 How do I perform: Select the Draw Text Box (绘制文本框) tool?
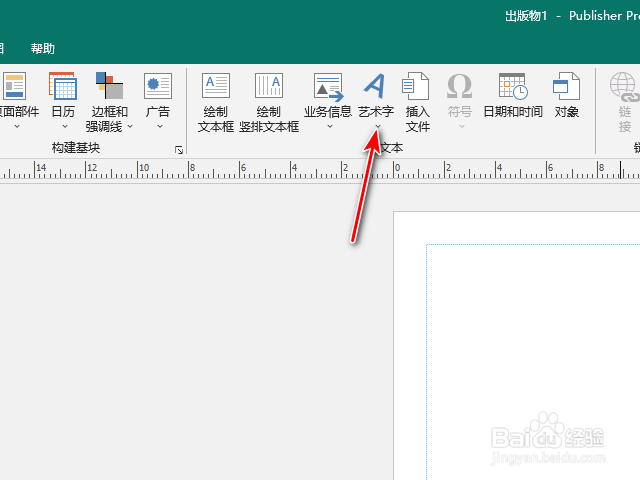tap(216, 103)
